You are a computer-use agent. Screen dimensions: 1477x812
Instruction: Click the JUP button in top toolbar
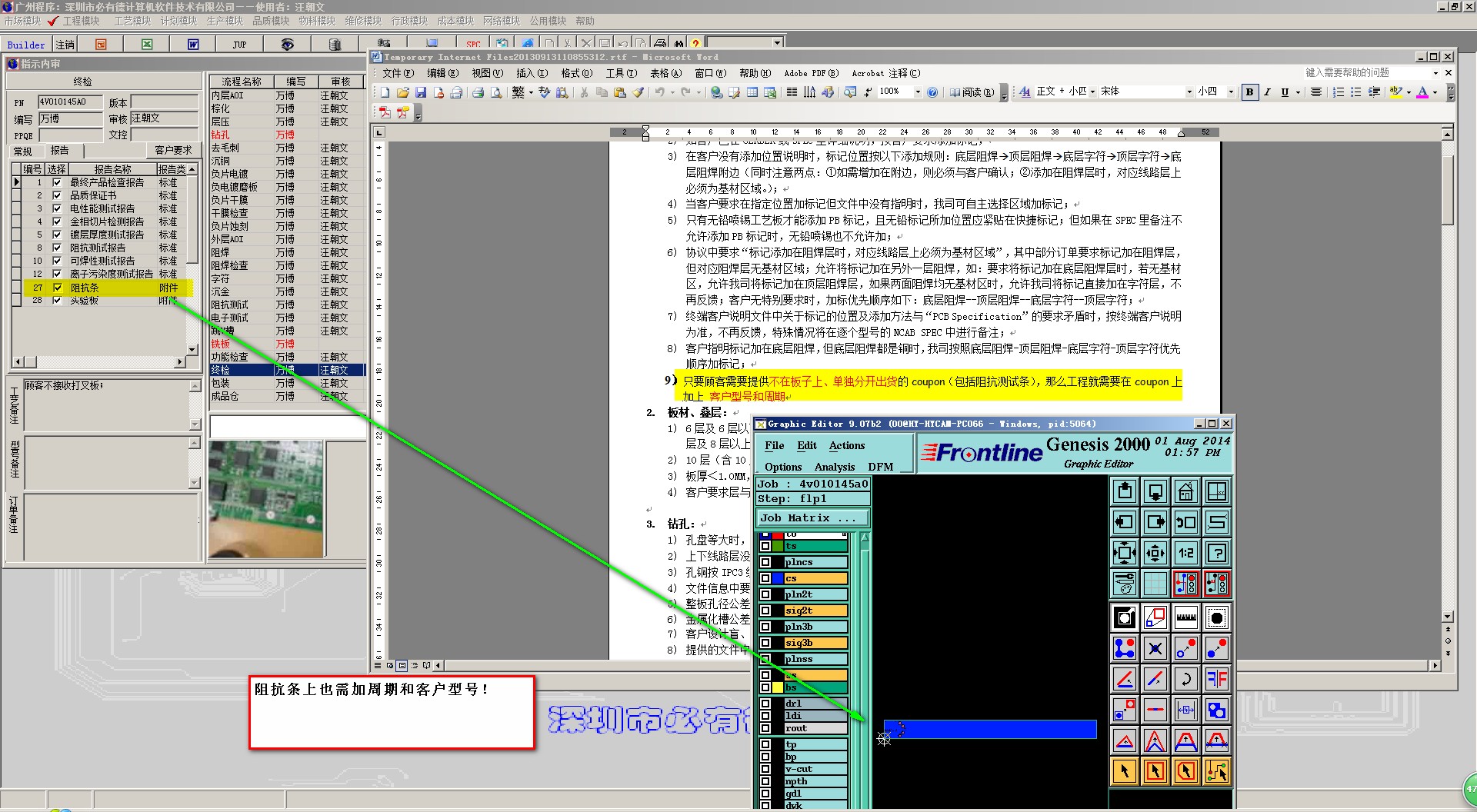pyautogui.click(x=239, y=45)
